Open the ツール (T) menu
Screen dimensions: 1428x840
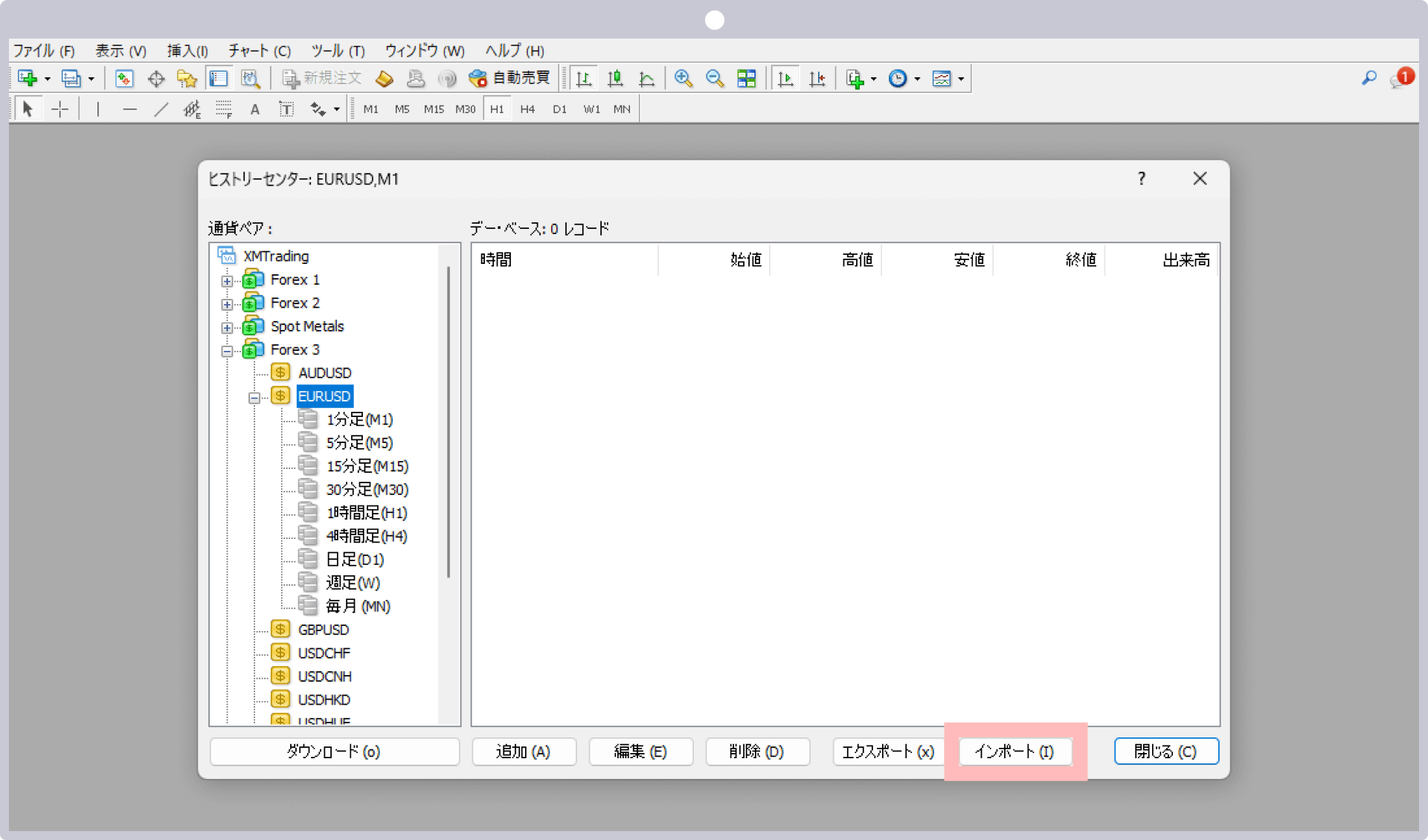click(338, 51)
